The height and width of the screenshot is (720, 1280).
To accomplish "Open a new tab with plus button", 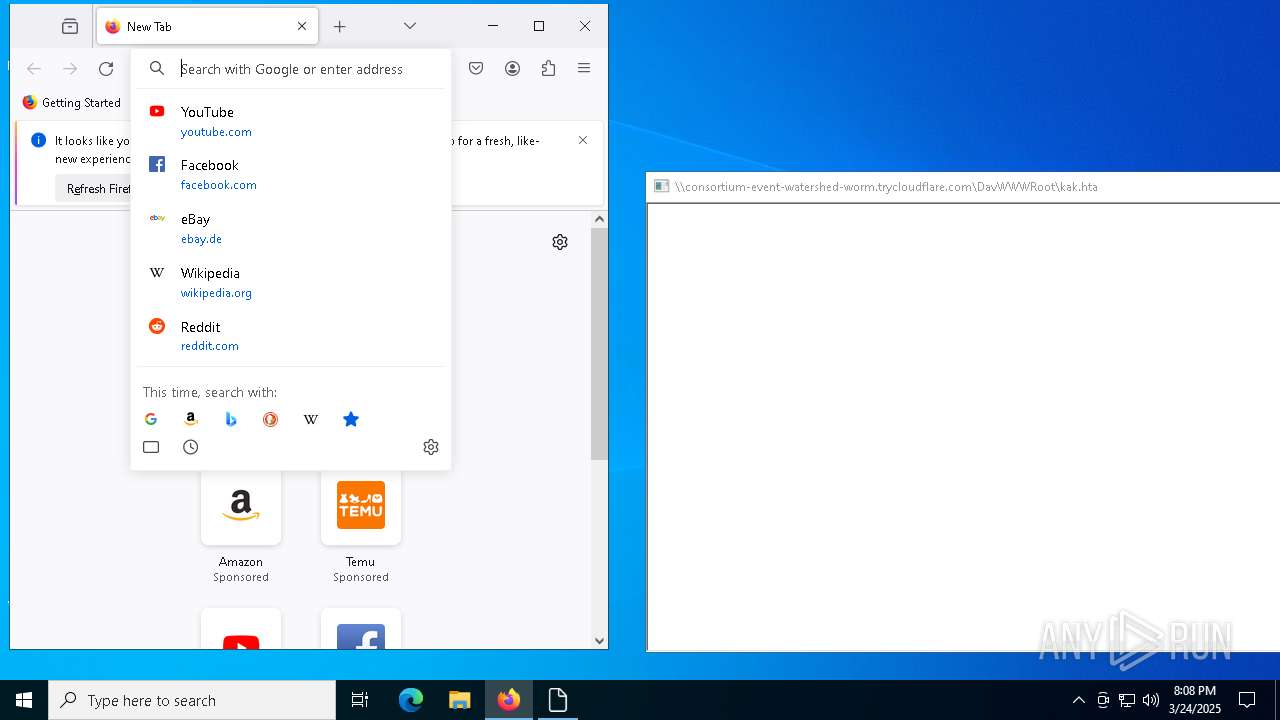I will 340,27.
